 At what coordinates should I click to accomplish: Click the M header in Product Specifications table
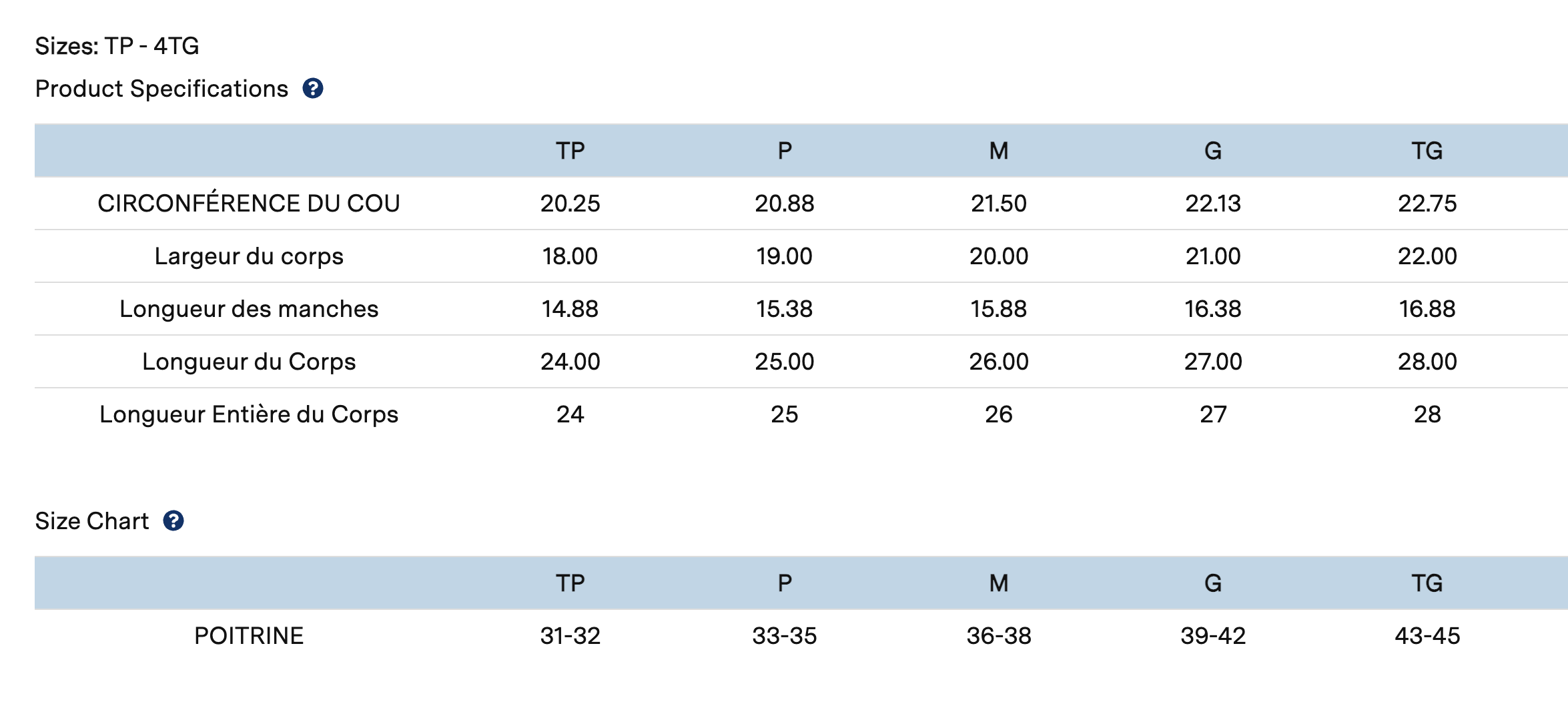[999, 151]
